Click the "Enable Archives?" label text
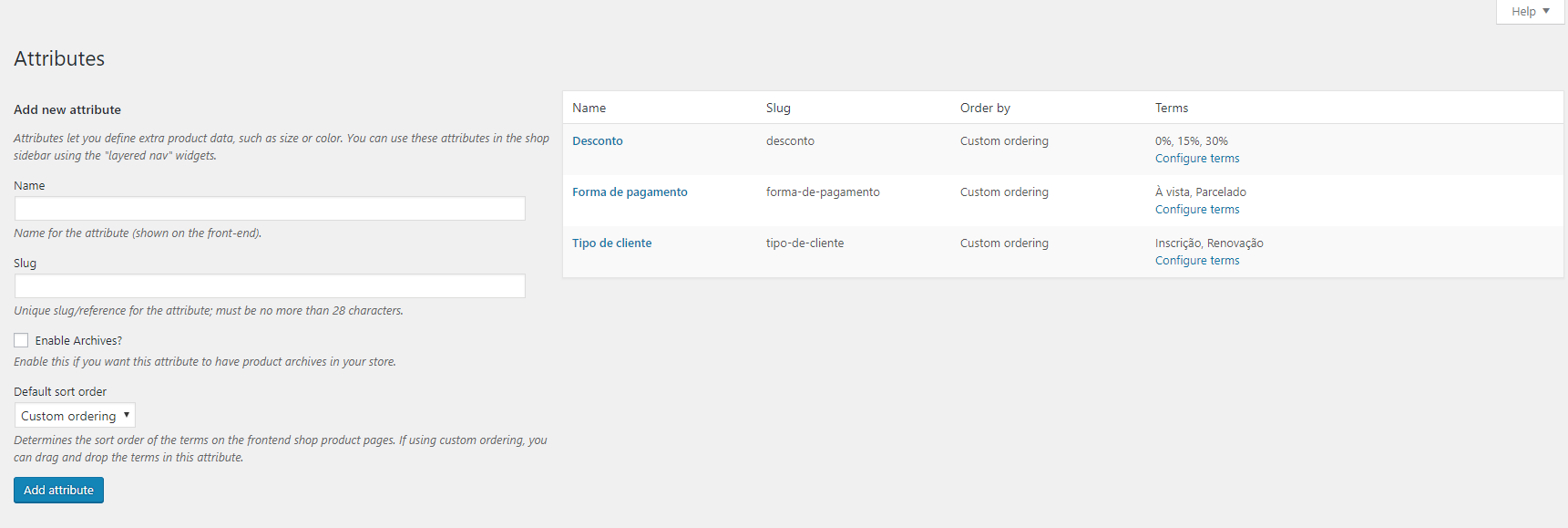This screenshot has width=1568, height=528. (78, 341)
